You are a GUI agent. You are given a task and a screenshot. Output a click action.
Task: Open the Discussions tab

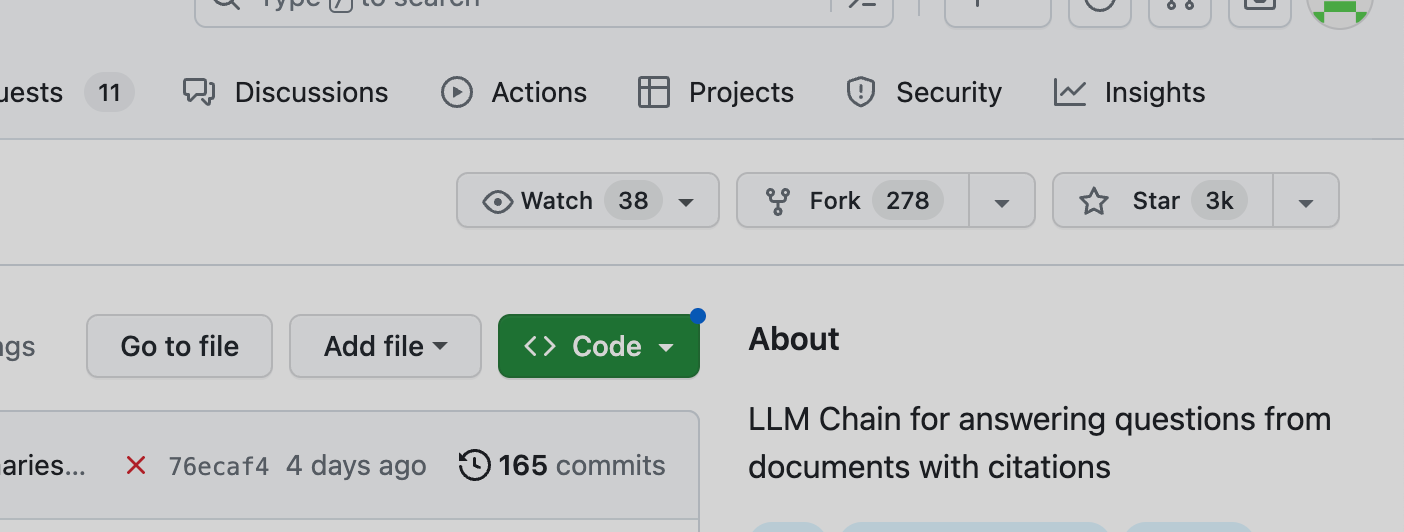(x=286, y=93)
